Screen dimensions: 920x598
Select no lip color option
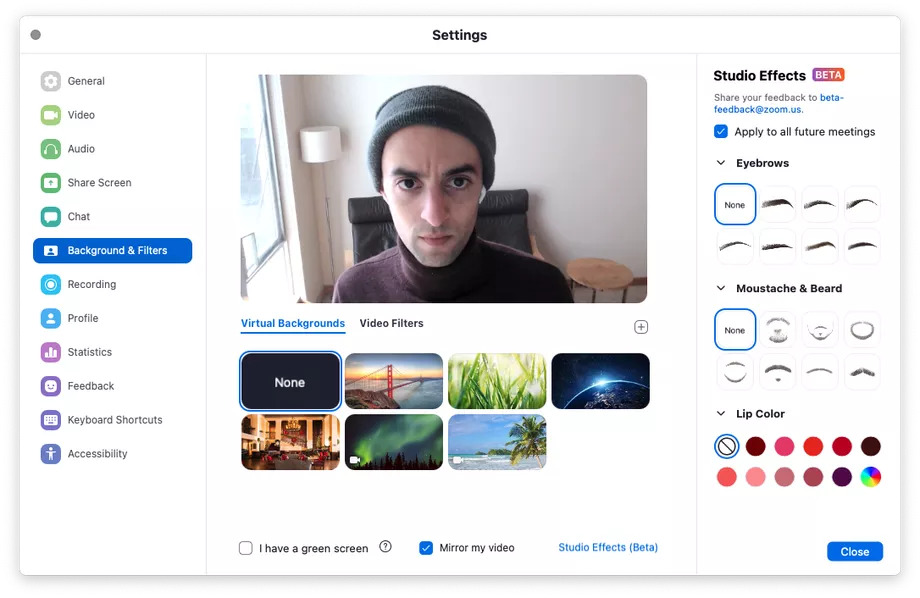(x=726, y=447)
